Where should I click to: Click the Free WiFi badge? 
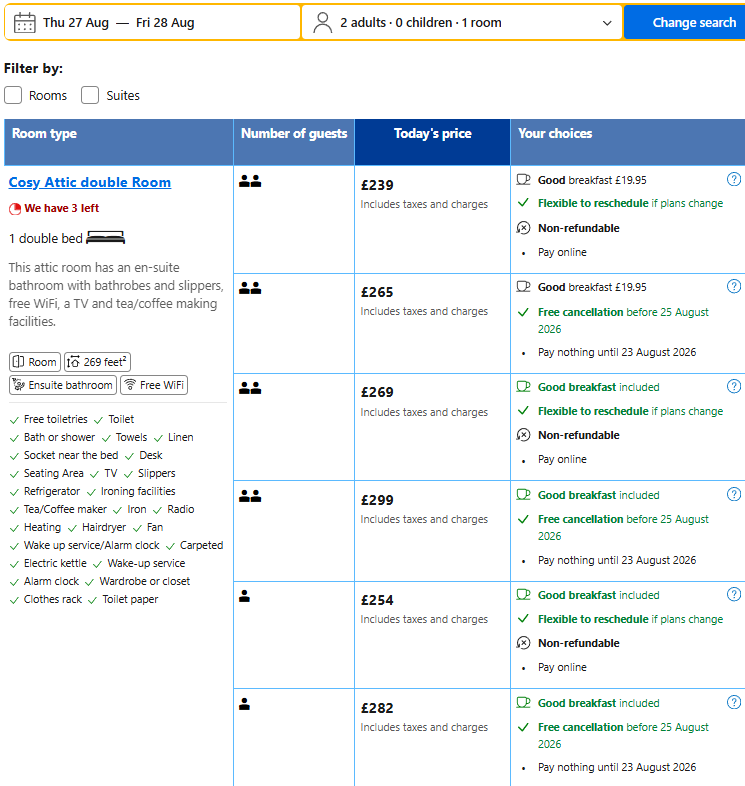pos(154,385)
